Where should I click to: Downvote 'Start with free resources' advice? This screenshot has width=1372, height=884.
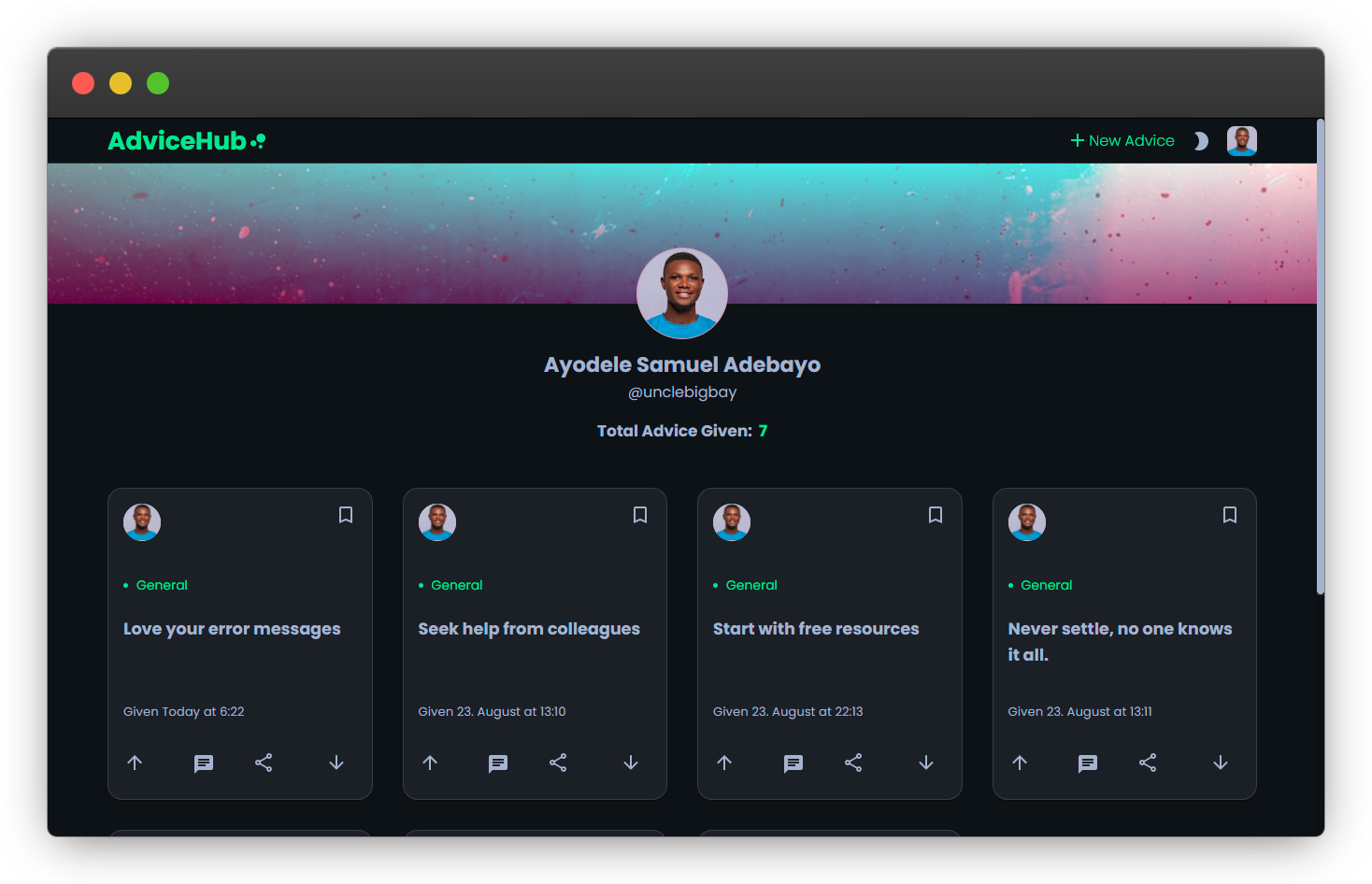point(926,763)
